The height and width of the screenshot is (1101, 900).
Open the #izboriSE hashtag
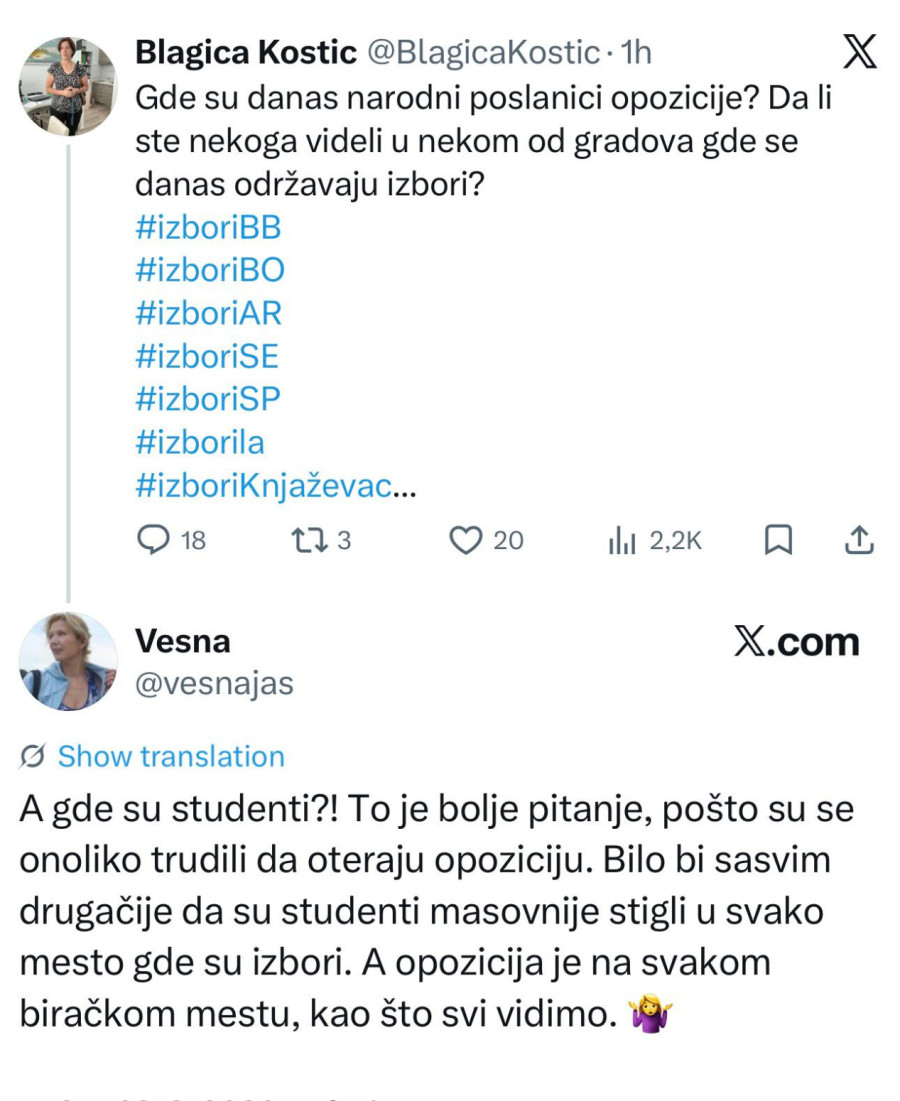coord(207,356)
